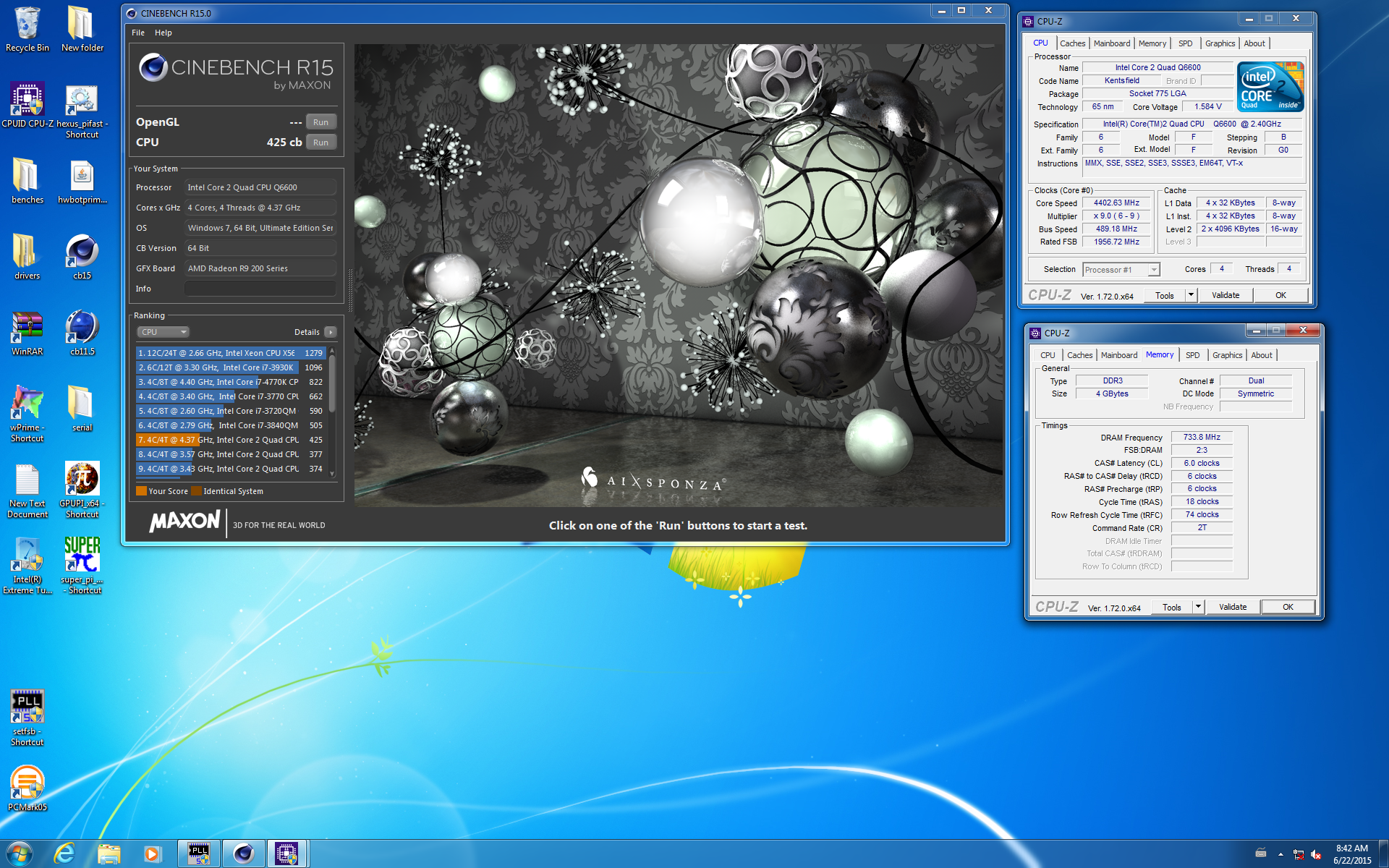
Task: Launch Internet Explorer from taskbar
Action: coord(64,854)
